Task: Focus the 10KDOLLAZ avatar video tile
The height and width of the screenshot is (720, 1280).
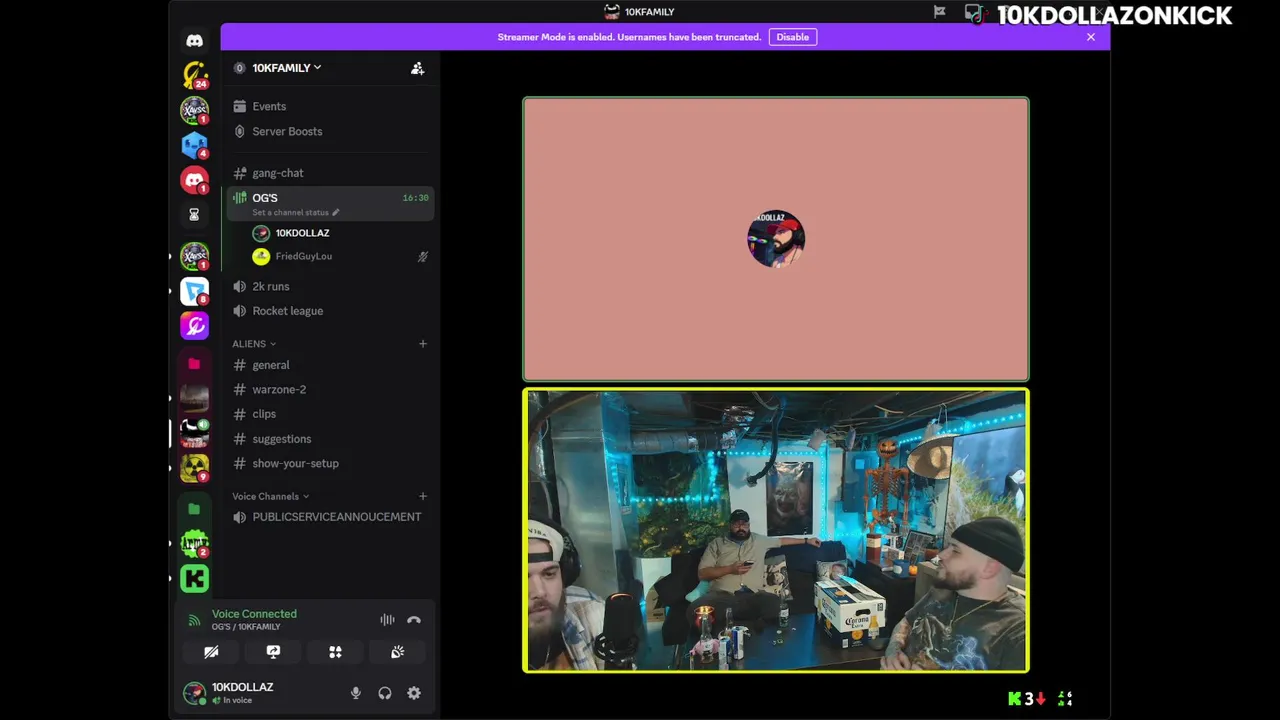Action: point(775,239)
